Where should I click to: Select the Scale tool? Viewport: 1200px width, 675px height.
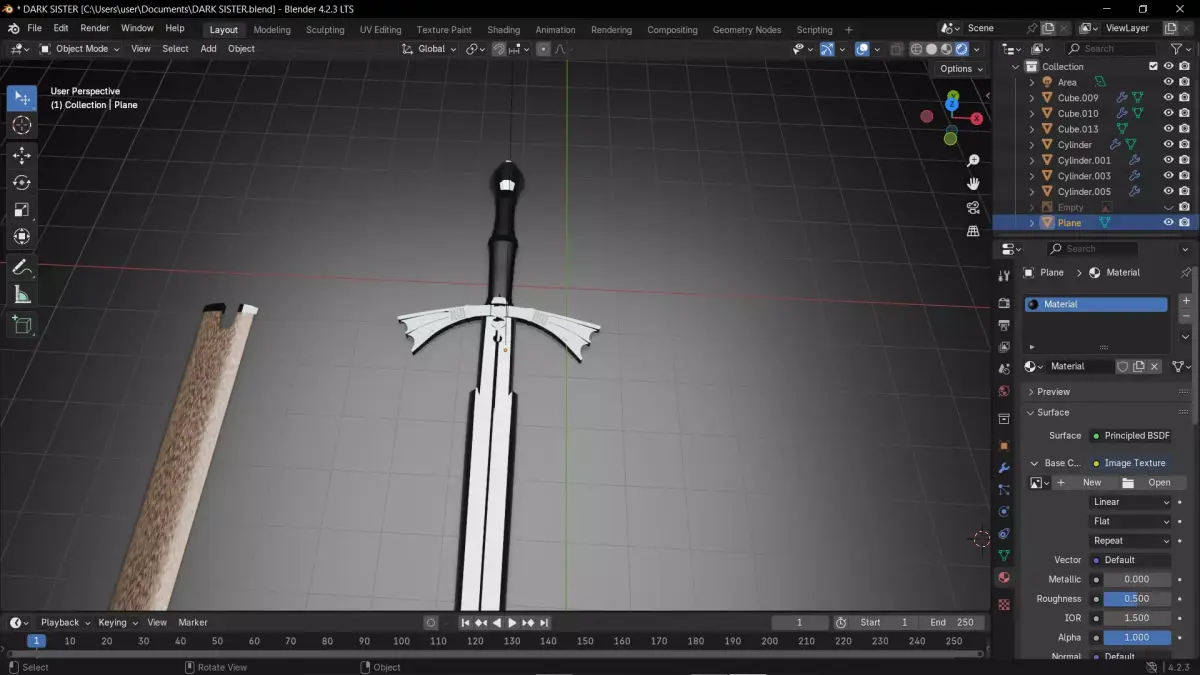point(22,210)
